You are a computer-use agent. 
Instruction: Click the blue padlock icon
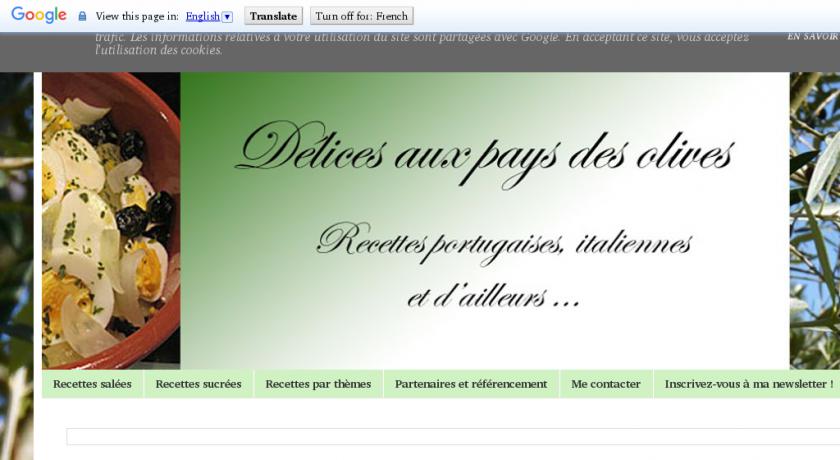coord(82,16)
